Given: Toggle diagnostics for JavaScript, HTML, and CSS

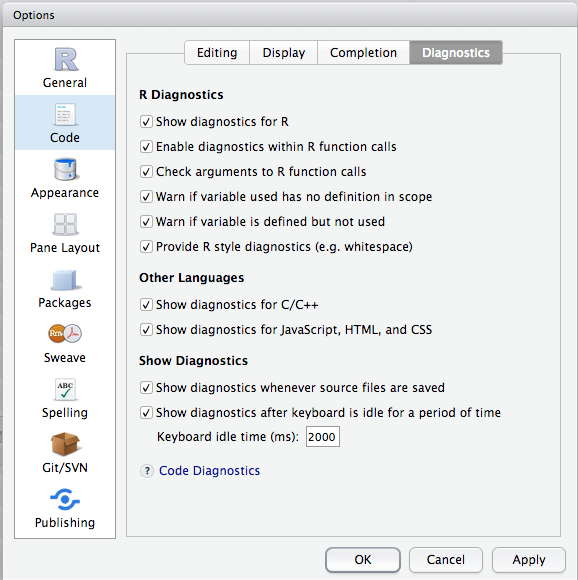Looking at the screenshot, I should 146,330.
